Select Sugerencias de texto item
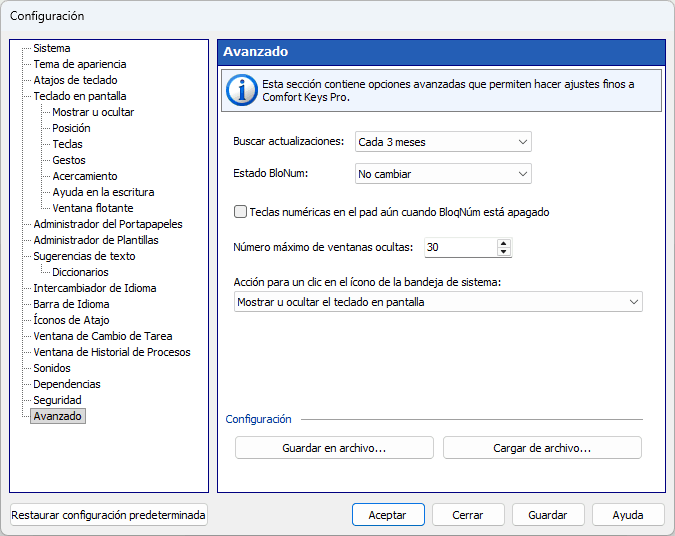This screenshot has width=675, height=536. pos(84,256)
